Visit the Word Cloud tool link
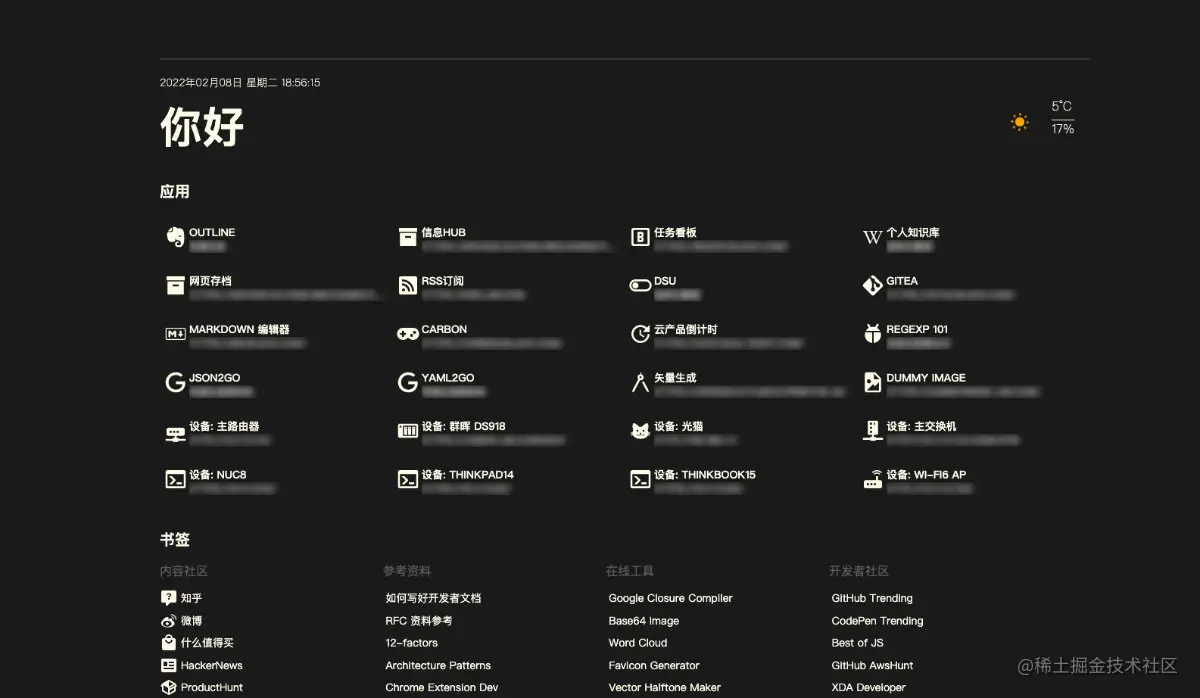This screenshot has width=1200, height=698. [638, 643]
